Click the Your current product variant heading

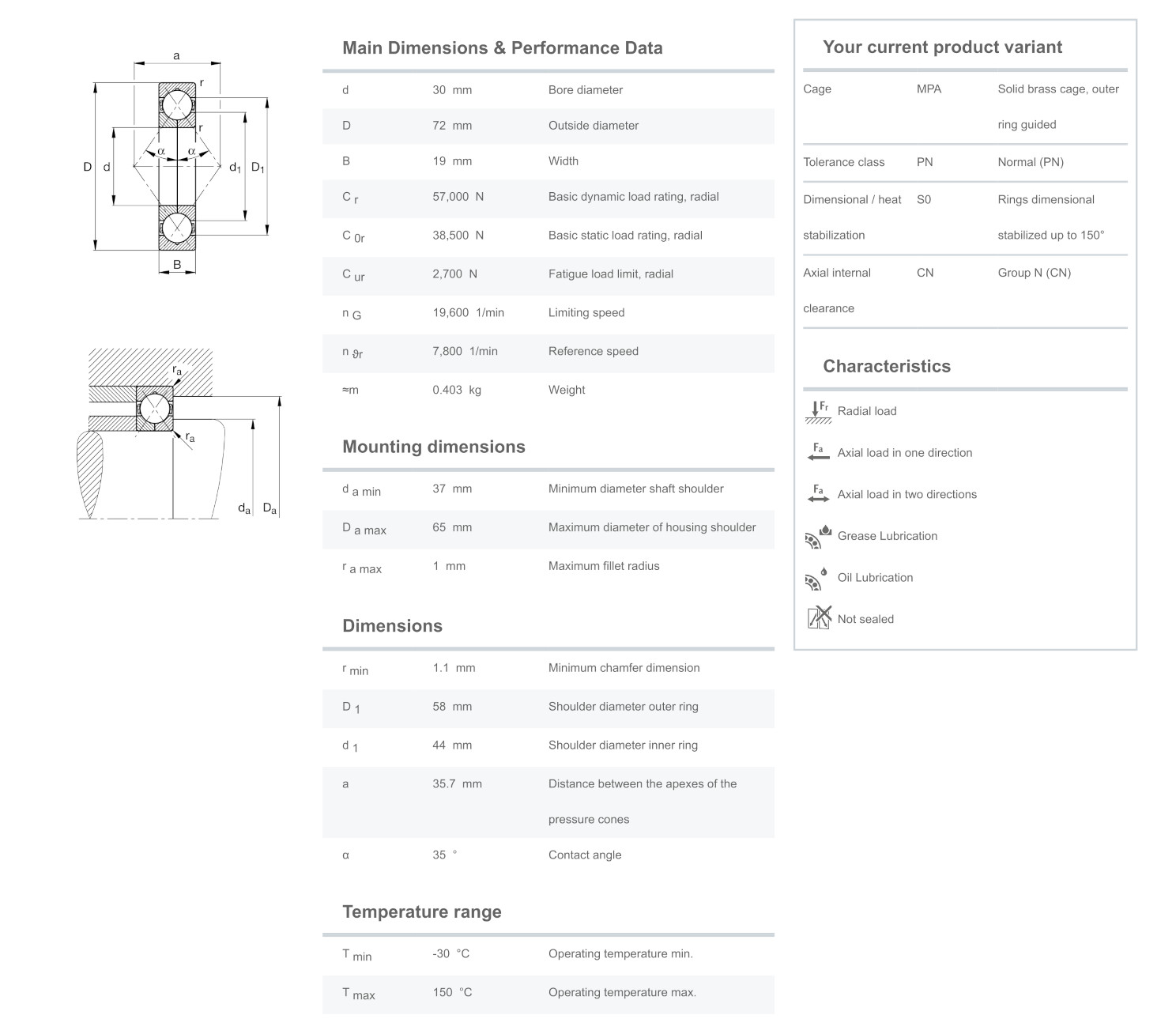pos(942,47)
